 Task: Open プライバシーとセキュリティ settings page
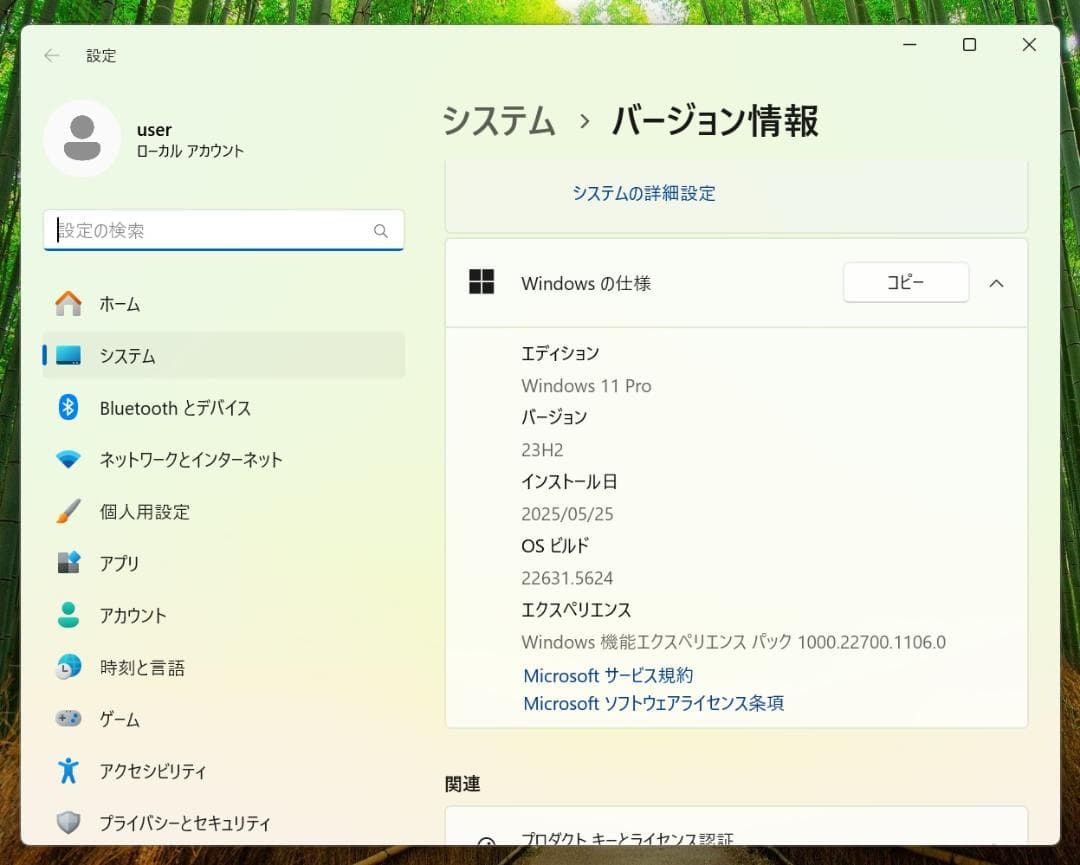(223, 823)
